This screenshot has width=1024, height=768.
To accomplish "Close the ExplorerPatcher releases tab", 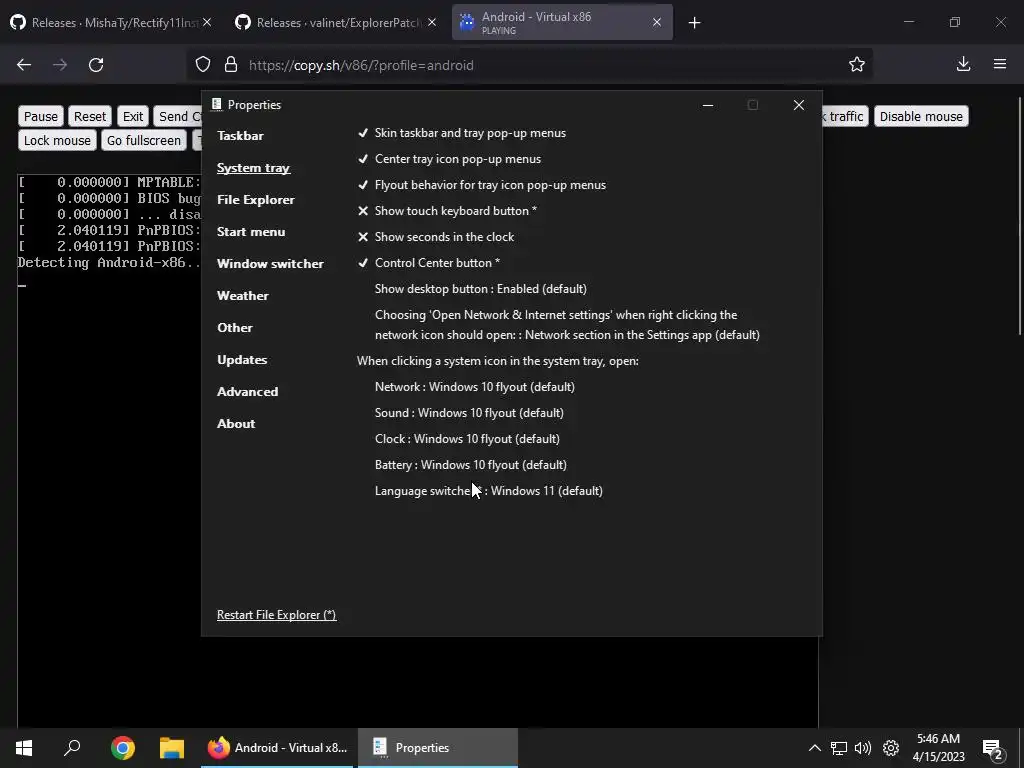I will tap(432, 22).
